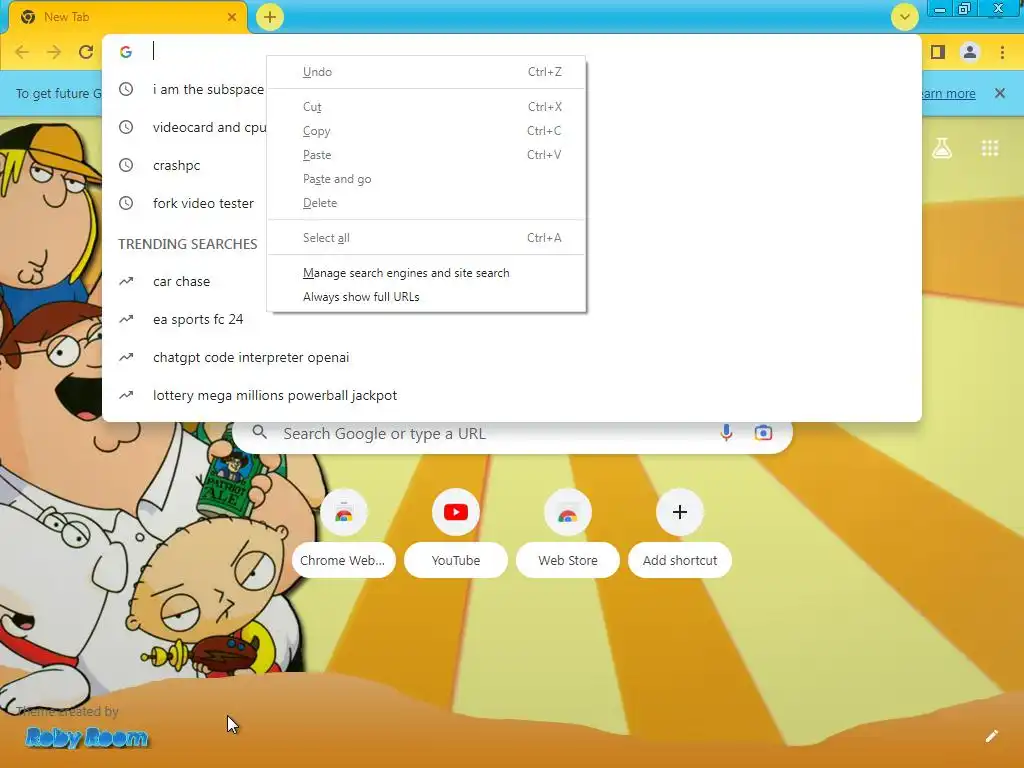Follow the Learn more link
Screen dimensions: 1024x768
click(x=949, y=93)
